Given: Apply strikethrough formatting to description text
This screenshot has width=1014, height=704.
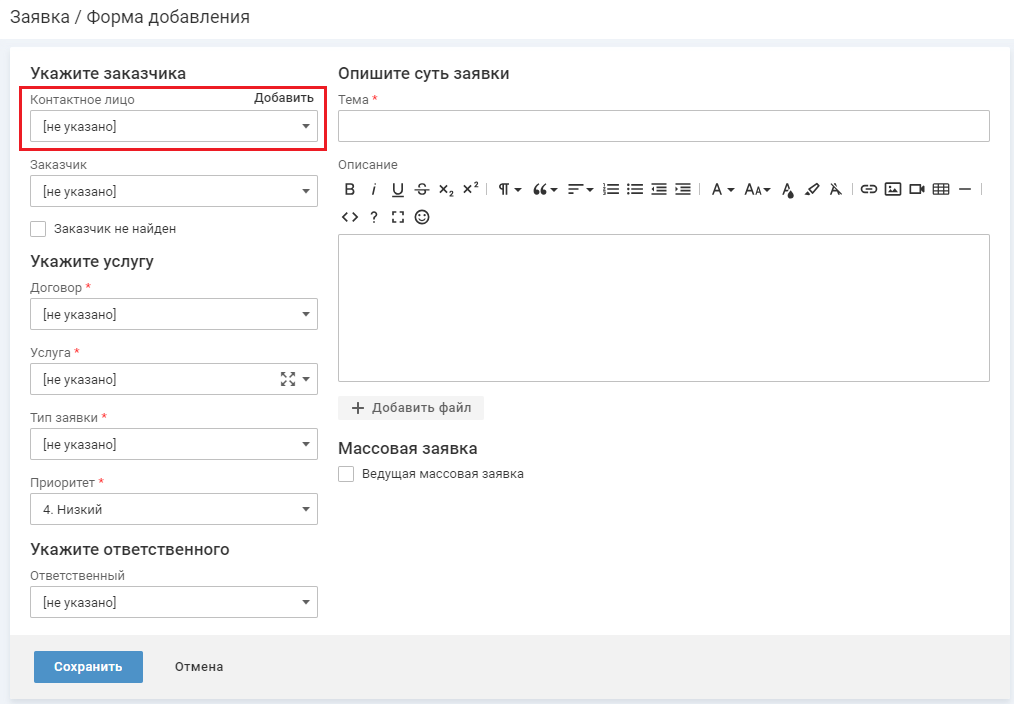Looking at the screenshot, I should pyautogui.click(x=421, y=189).
